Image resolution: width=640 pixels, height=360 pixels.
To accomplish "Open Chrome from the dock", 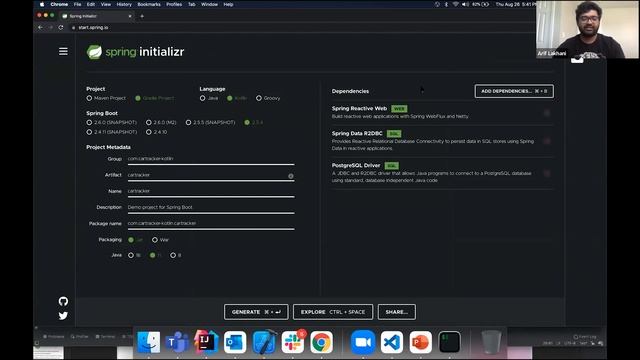I will click(322, 342).
